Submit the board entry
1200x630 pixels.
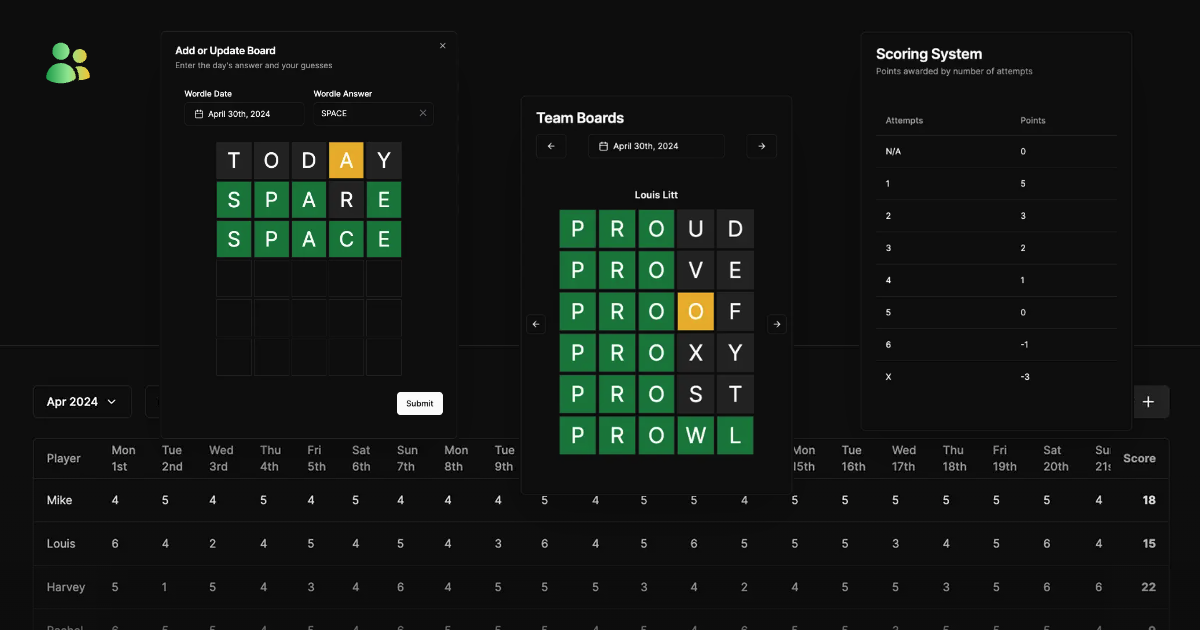(x=419, y=403)
